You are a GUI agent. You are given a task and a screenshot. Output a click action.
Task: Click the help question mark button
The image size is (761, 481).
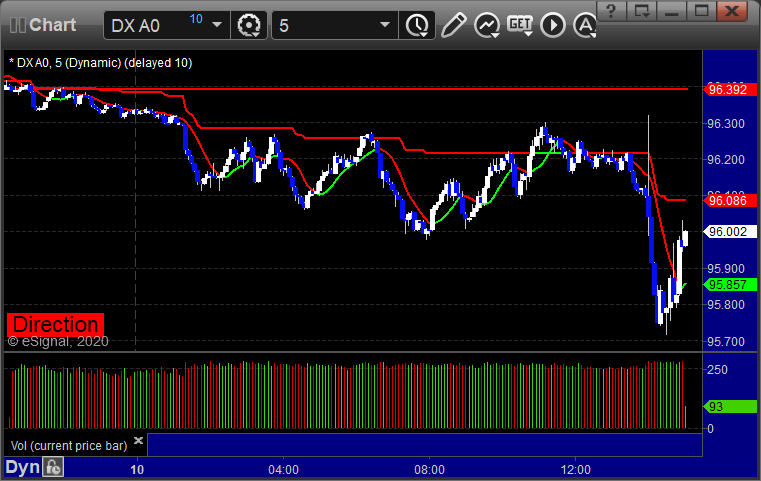pos(611,11)
